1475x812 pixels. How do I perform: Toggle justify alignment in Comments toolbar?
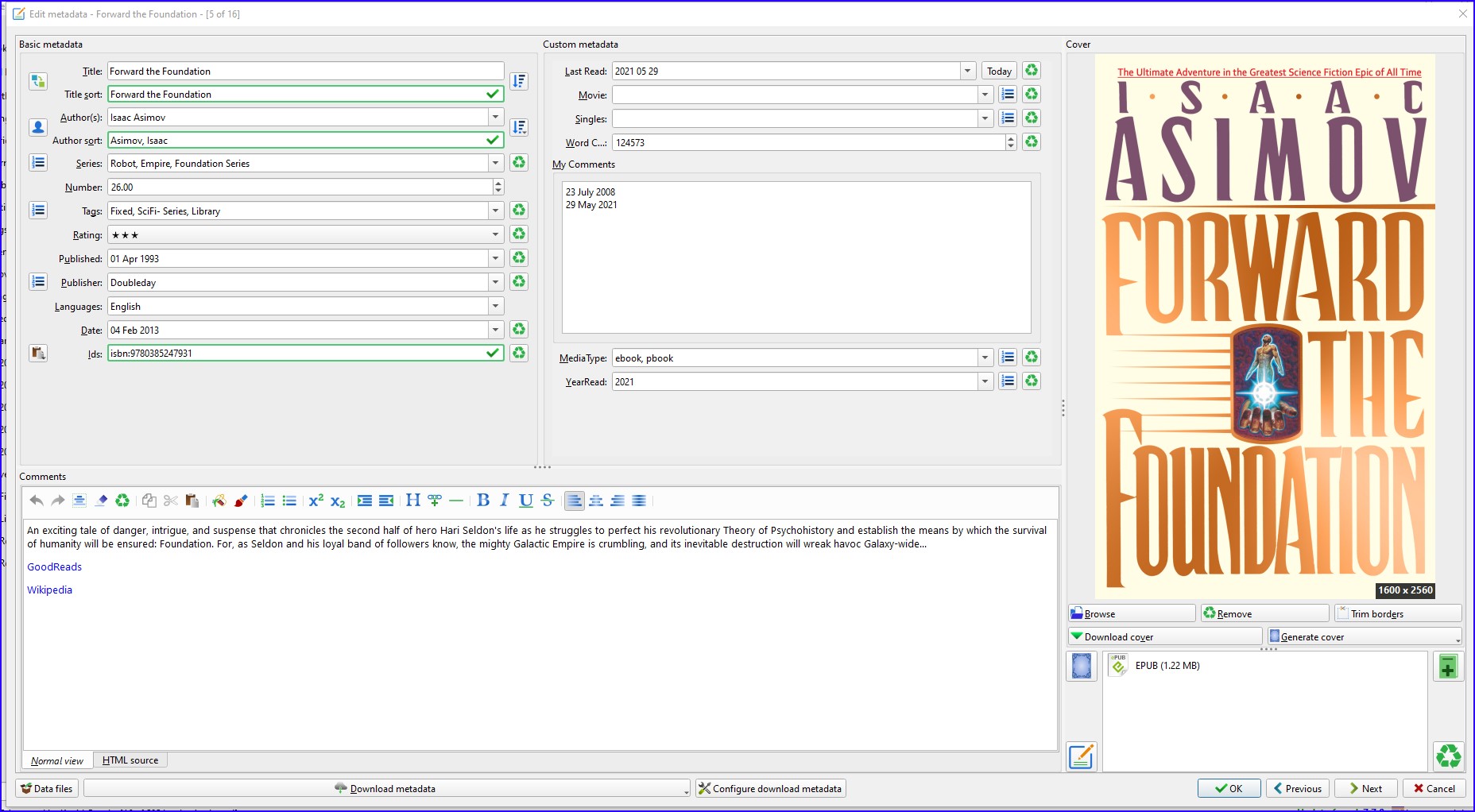(639, 501)
